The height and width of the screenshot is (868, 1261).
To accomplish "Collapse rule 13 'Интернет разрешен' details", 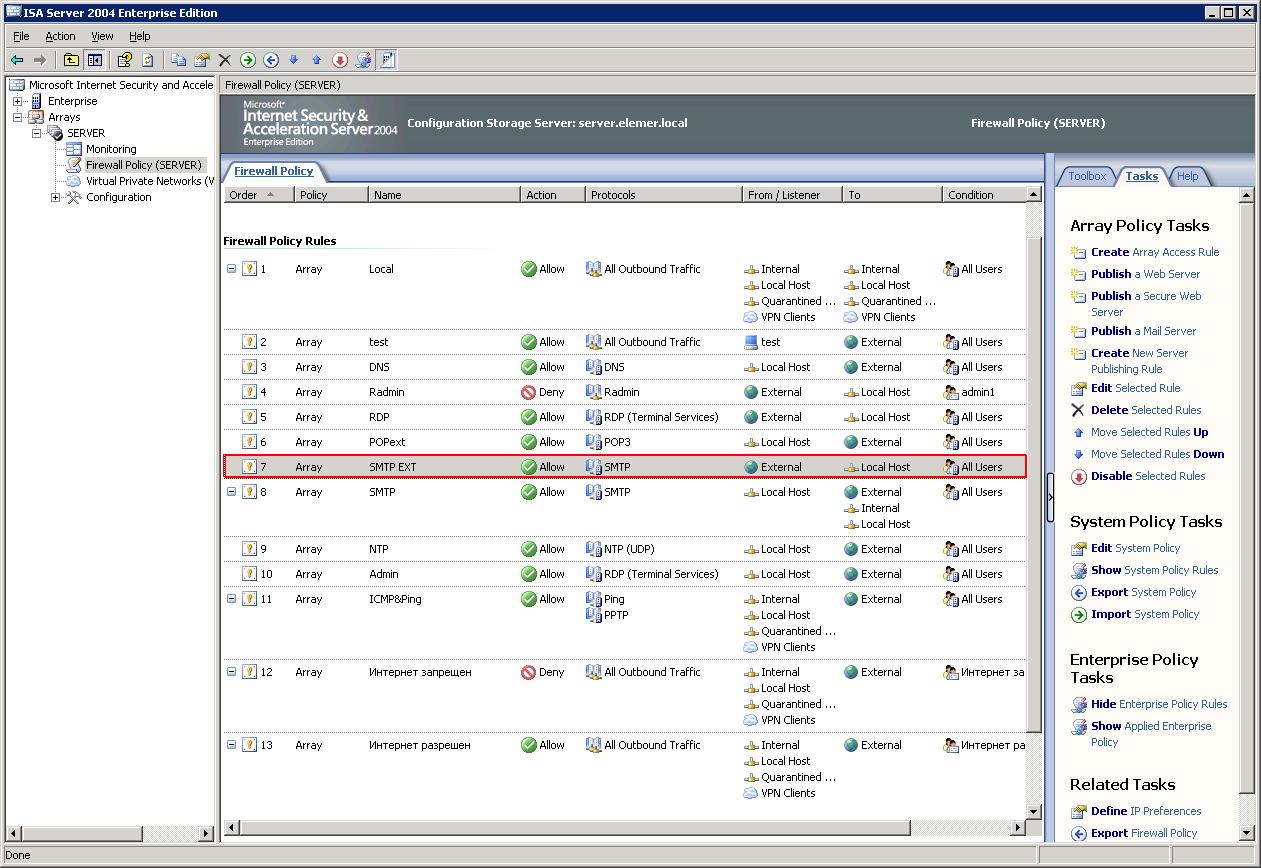I will (231, 745).
